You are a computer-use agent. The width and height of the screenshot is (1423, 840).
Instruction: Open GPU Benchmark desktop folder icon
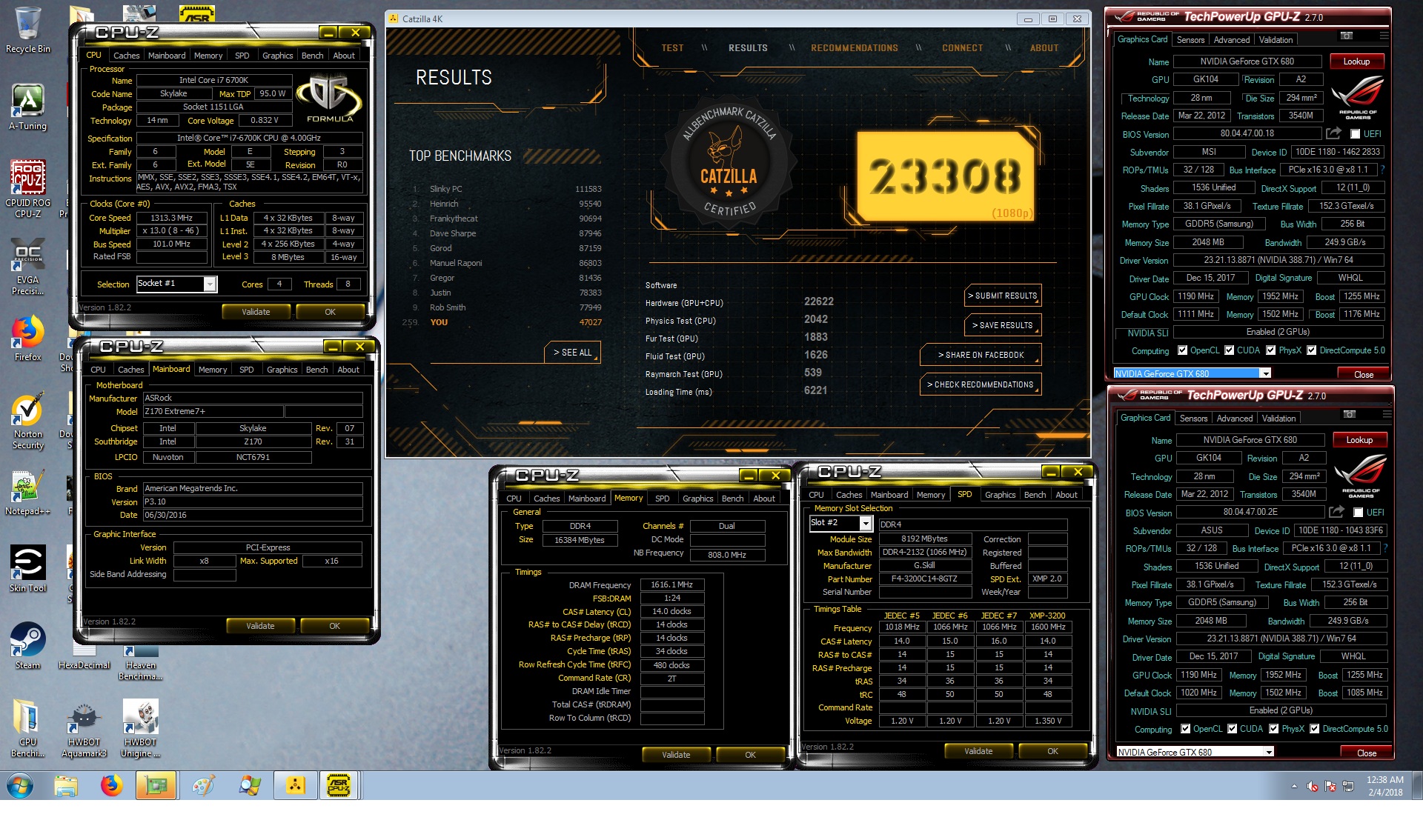(x=28, y=729)
